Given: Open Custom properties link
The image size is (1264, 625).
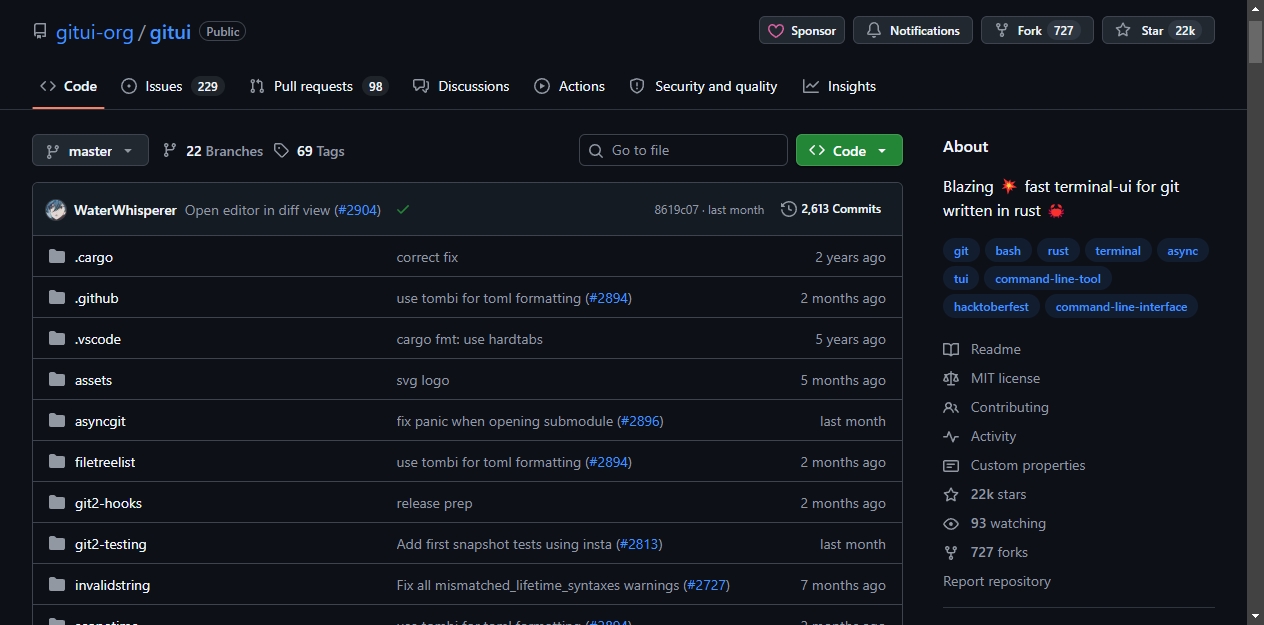Looking at the screenshot, I should (1014, 465).
